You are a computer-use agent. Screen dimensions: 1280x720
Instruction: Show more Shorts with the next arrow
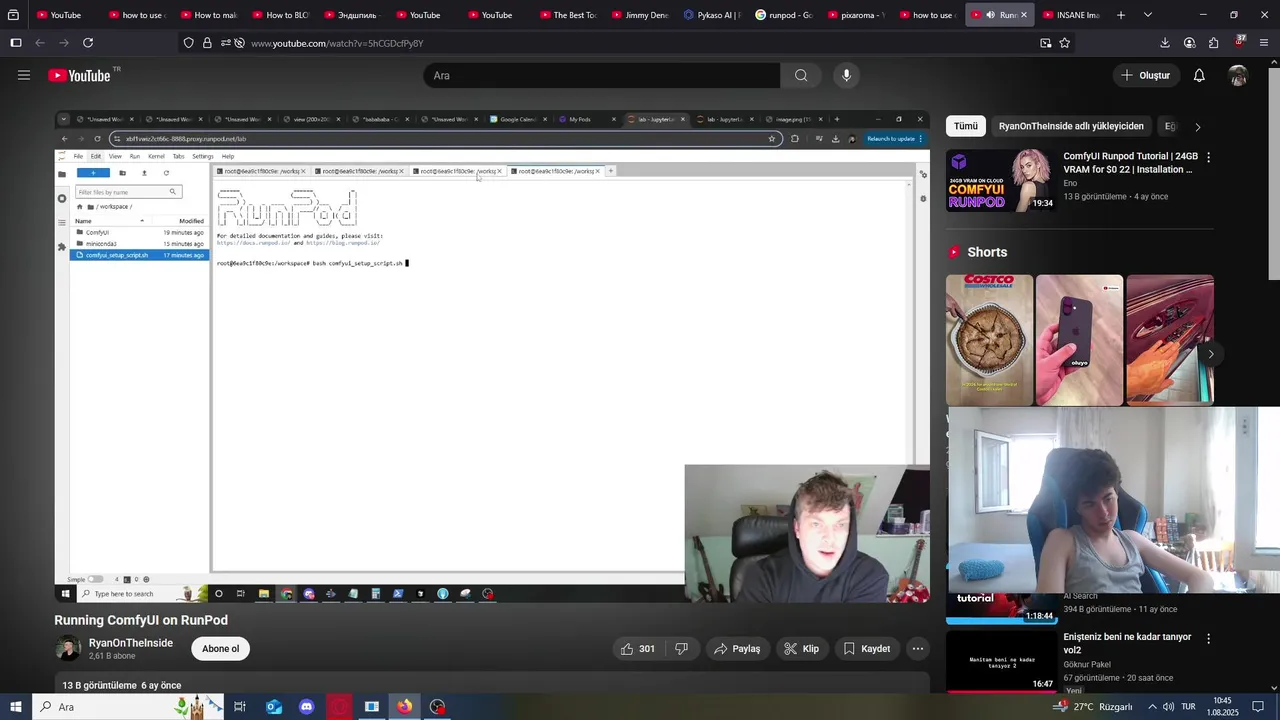point(1210,354)
